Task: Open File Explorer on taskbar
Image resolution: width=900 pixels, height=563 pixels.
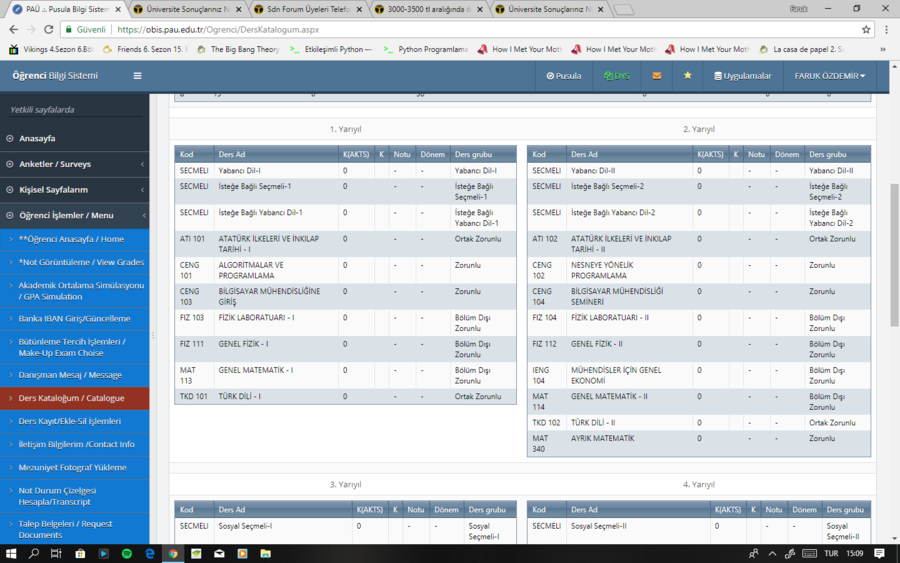Action: pos(265,554)
